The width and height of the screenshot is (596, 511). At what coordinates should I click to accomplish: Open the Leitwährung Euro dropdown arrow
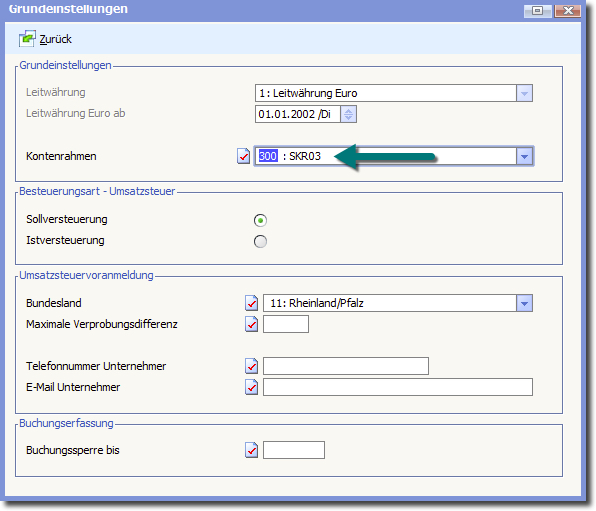(525, 93)
